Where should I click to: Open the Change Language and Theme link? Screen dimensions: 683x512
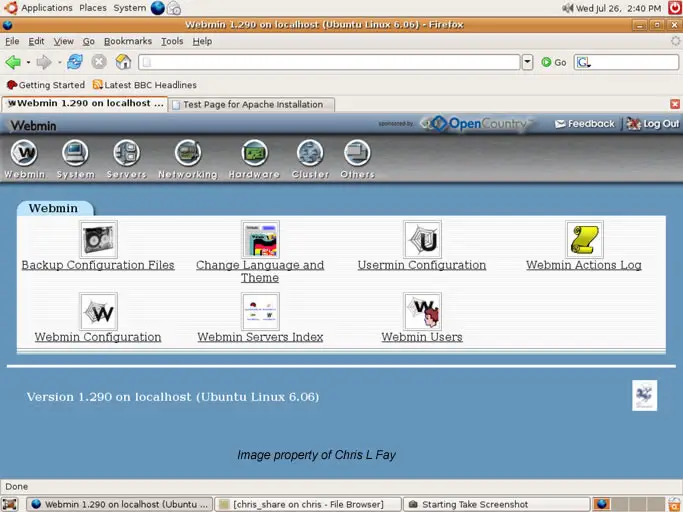point(260,271)
